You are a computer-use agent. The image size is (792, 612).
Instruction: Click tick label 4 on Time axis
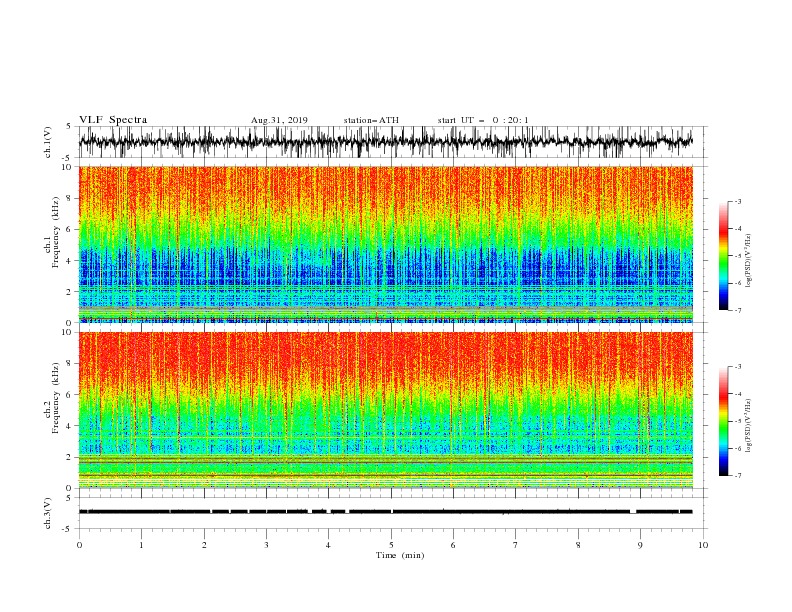pos(328,545)
